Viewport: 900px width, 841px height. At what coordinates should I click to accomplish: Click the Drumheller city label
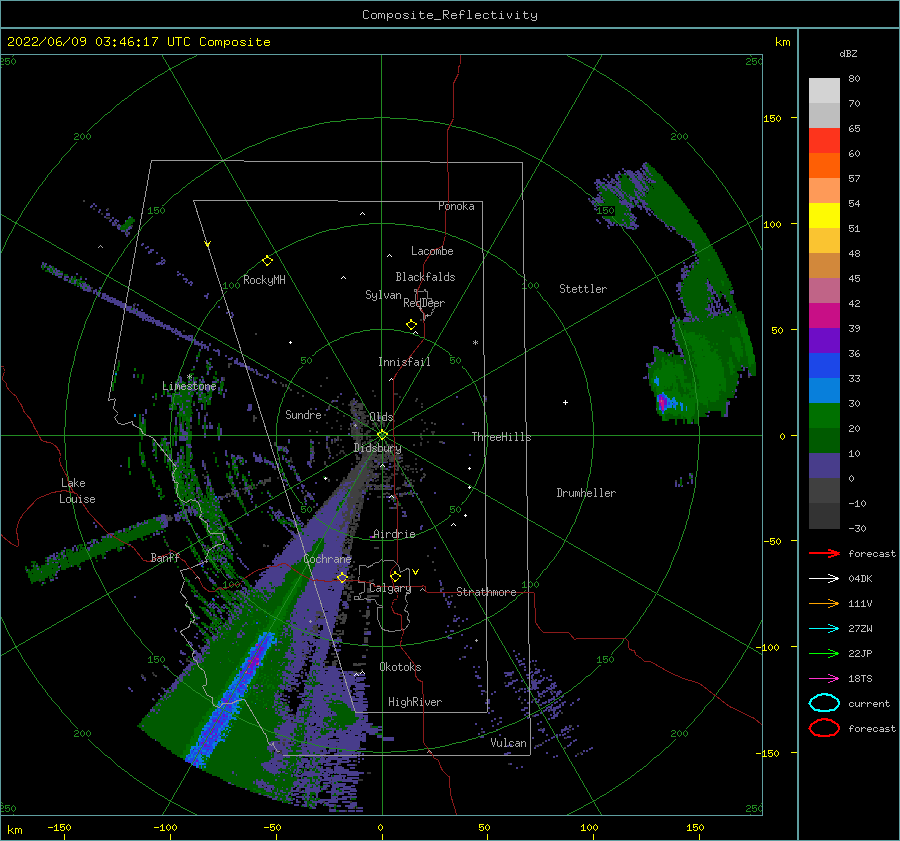(x=586, y=493)
